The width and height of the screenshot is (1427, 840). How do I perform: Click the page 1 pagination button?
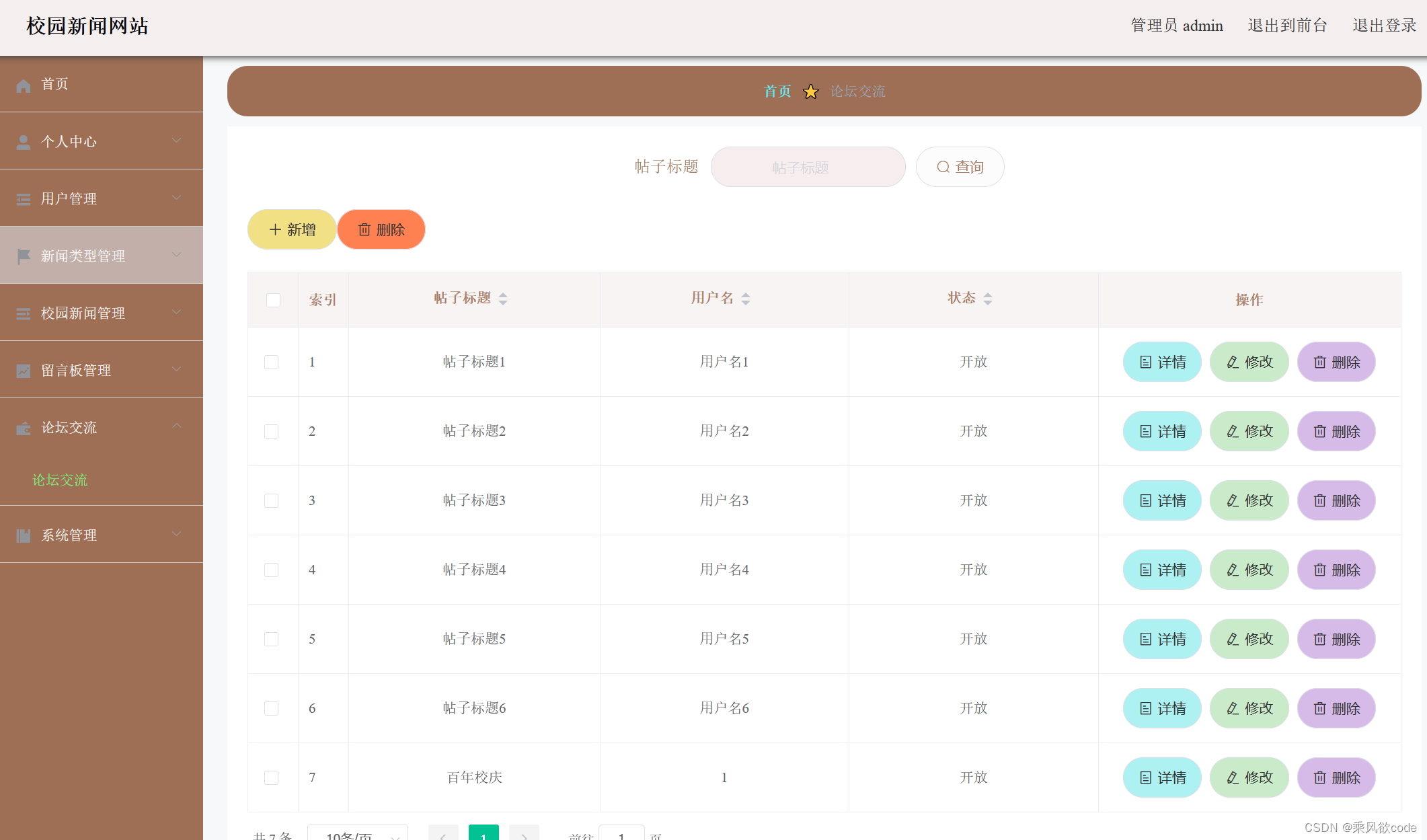click(x=484, y=834)
